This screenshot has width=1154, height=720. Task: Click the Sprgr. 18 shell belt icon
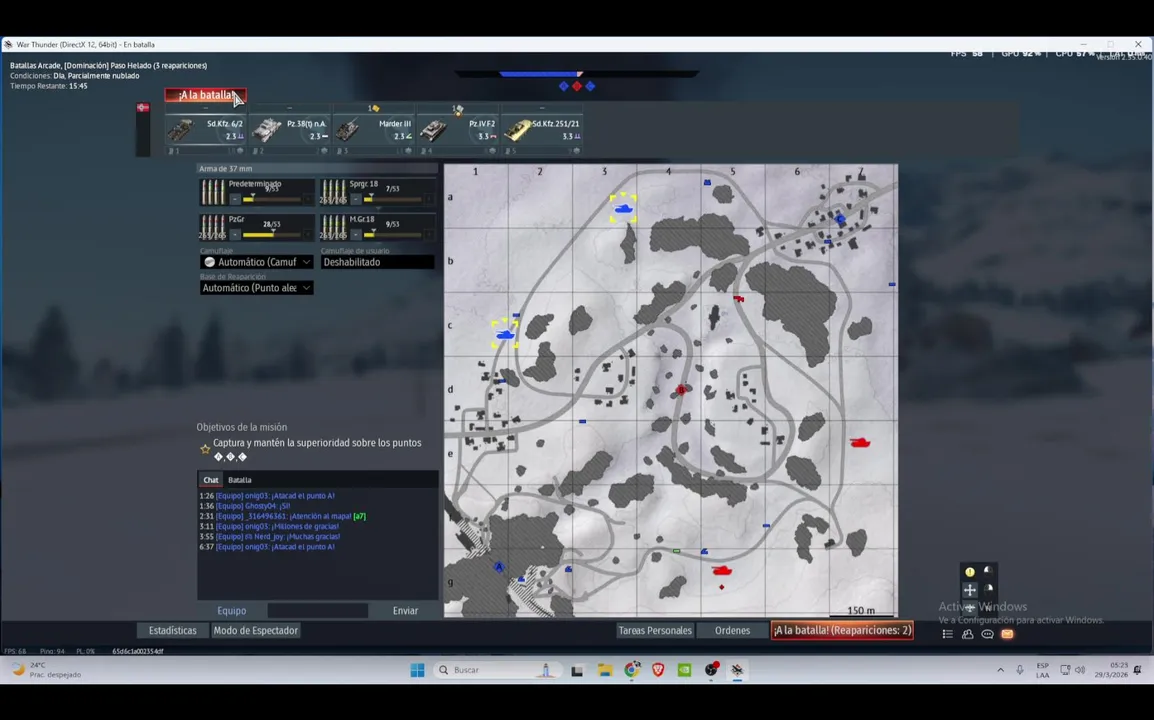[x=333, y=191]
